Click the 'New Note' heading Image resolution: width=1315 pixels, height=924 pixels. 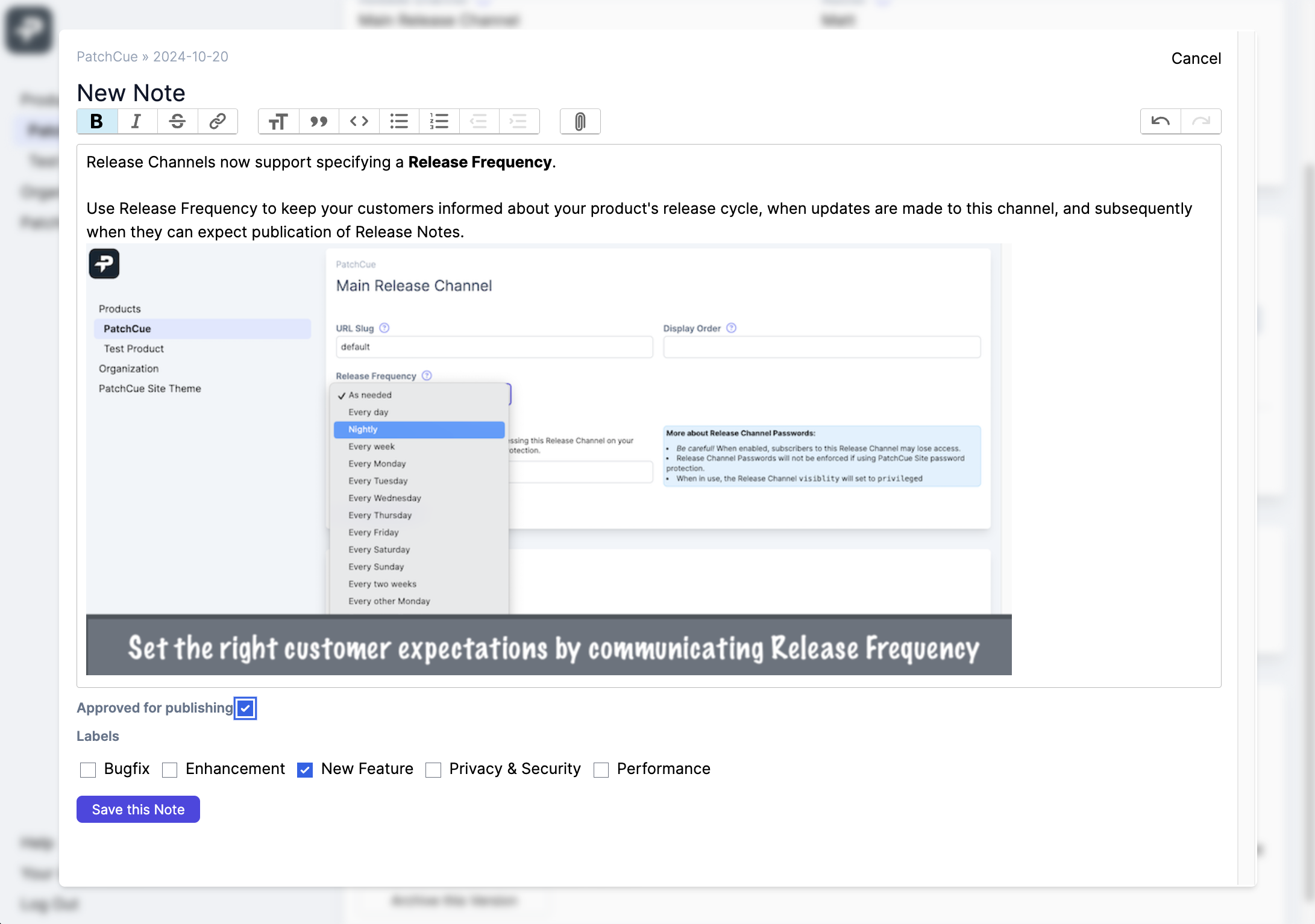point(131,93)
